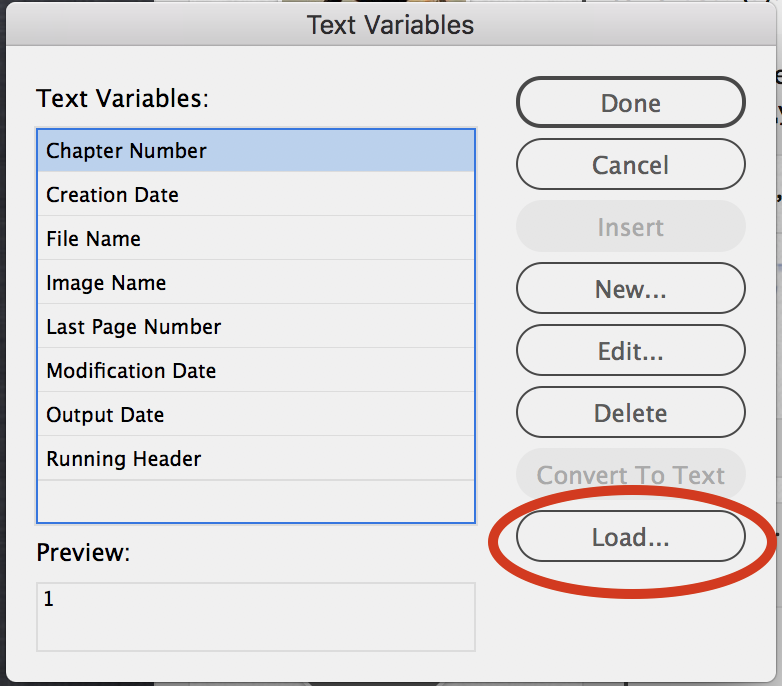The image size is (782, 686).
Task: Click the Text Variables title bar
Action: [390, 24]
